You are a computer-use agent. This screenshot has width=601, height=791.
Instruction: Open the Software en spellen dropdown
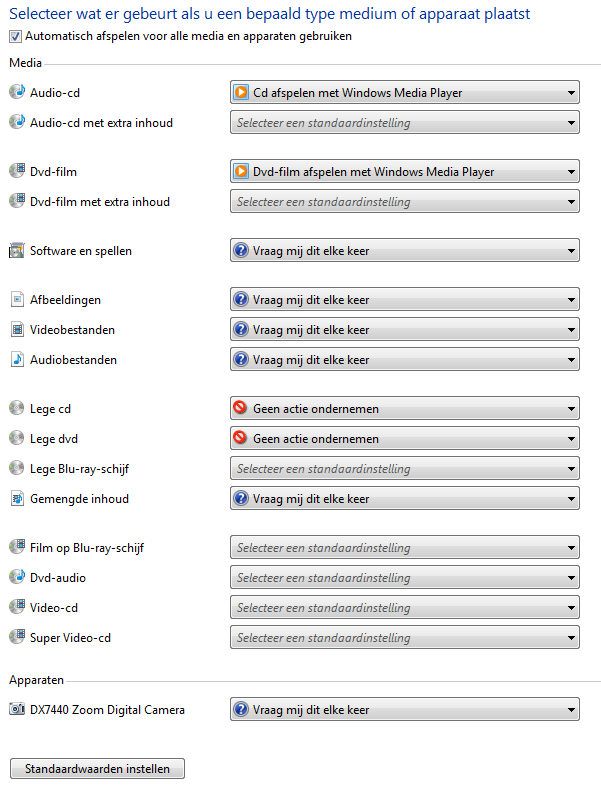coord(405,250)
